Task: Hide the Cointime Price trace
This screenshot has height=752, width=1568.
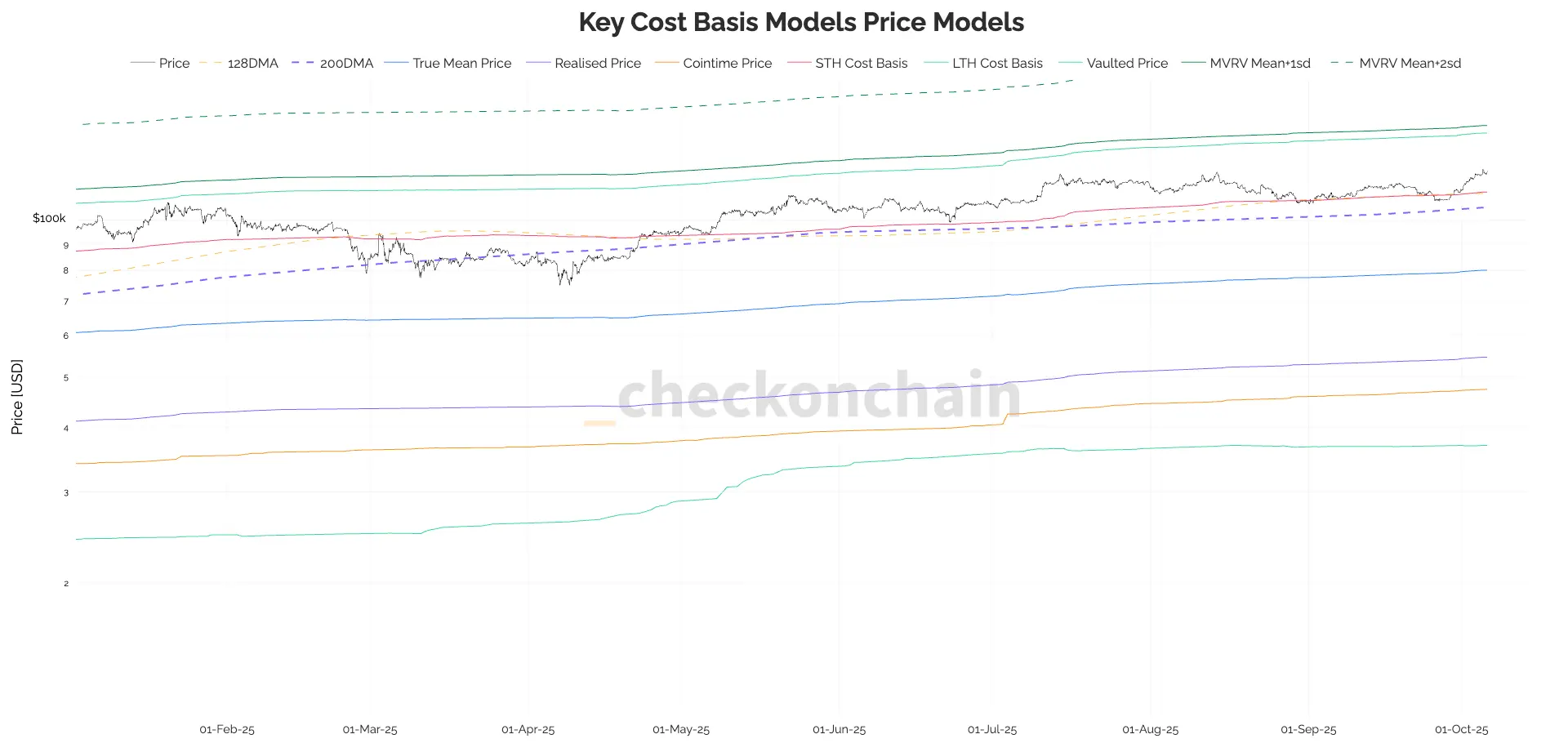Action: point(727,63)
